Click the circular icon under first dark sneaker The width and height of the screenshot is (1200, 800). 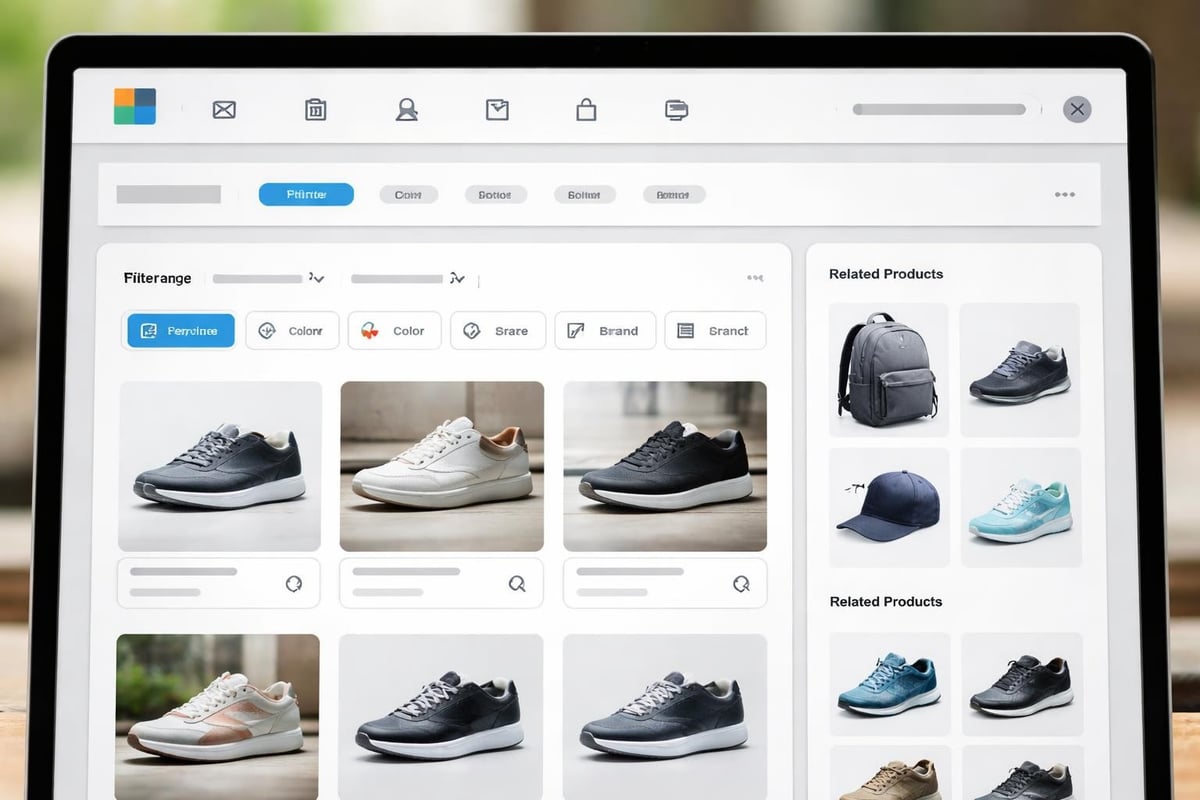coord(294,584)
